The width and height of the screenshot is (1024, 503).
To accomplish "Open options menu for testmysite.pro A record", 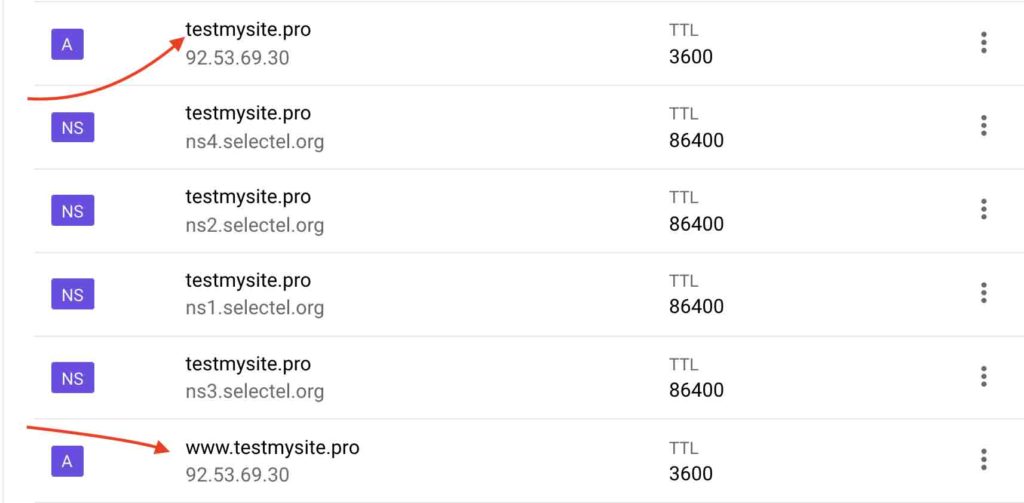I will (984, 43).
